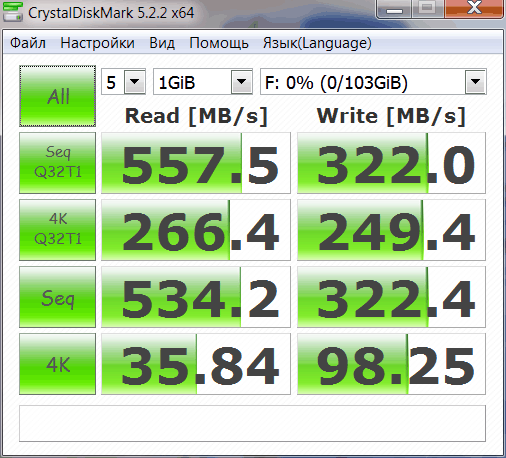Click the 4K Q32T1 write result 249.4
Screen dimensions: 506x458
[x=391, y=230]
